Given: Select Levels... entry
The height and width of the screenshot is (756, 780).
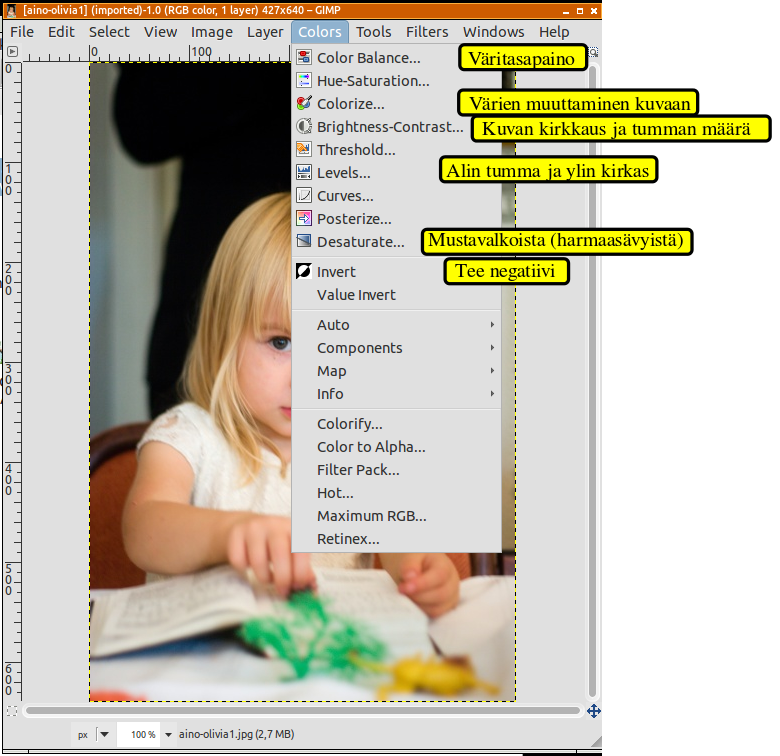Looking at the screenshot, I should [x=396, y=172].
